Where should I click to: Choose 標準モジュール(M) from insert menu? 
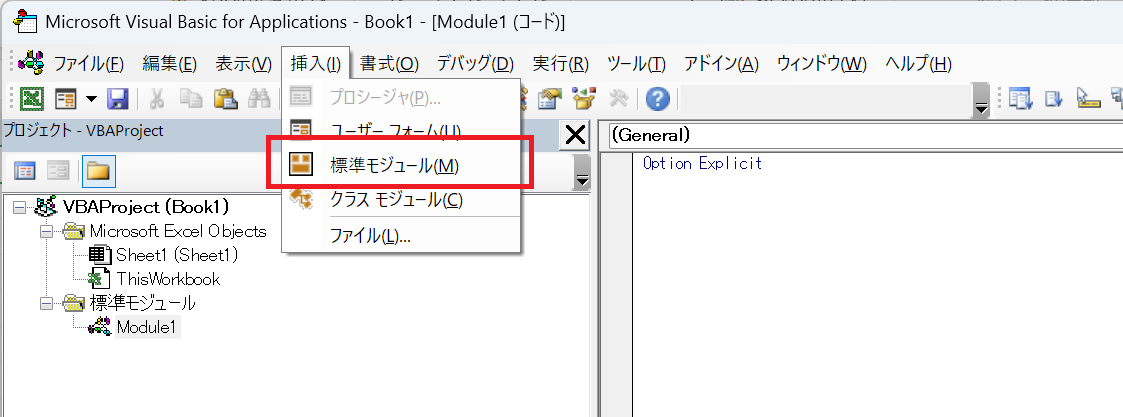[x=401, y=166]
